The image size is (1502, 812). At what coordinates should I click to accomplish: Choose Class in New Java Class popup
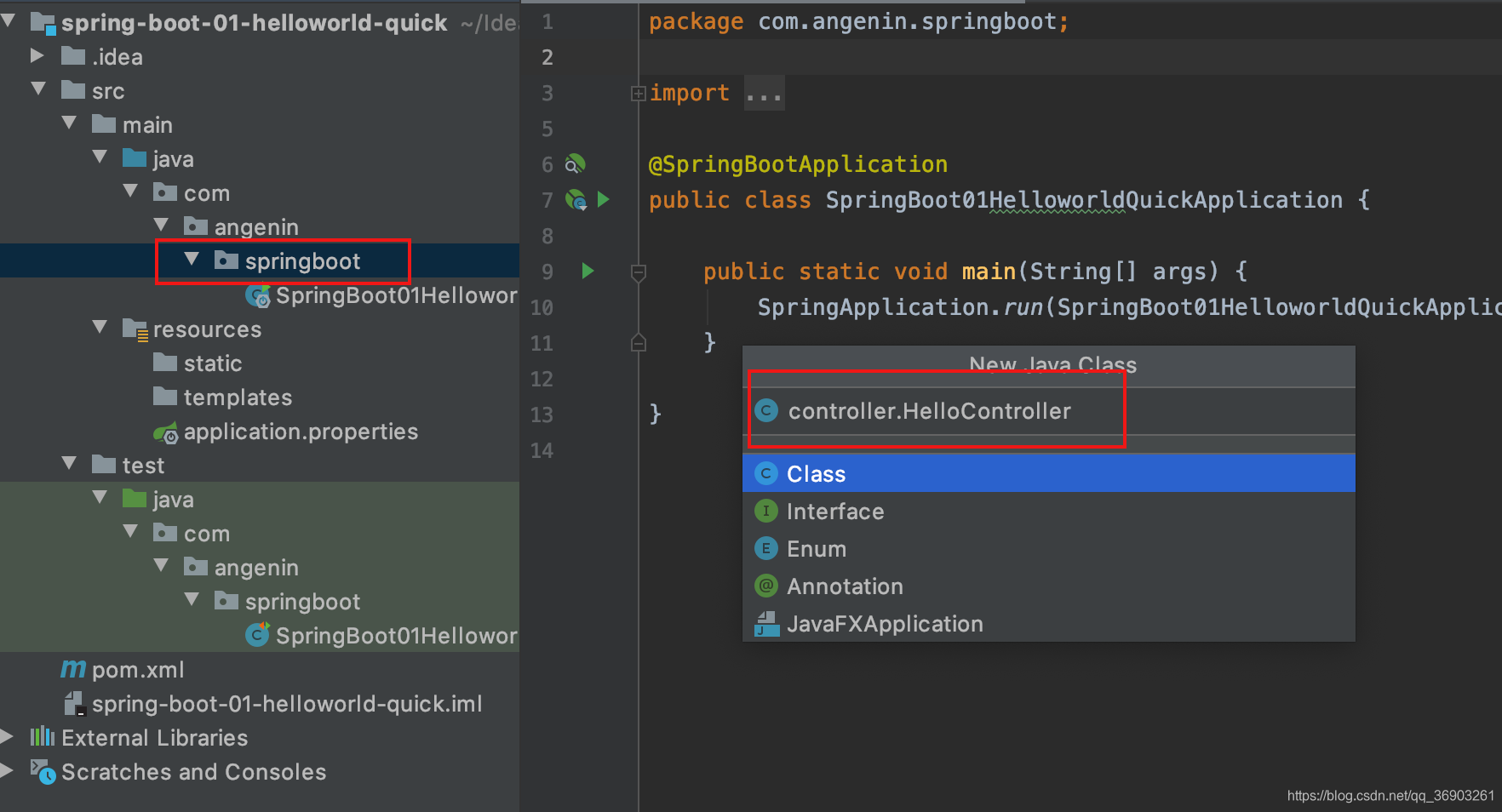(1049, 473)
